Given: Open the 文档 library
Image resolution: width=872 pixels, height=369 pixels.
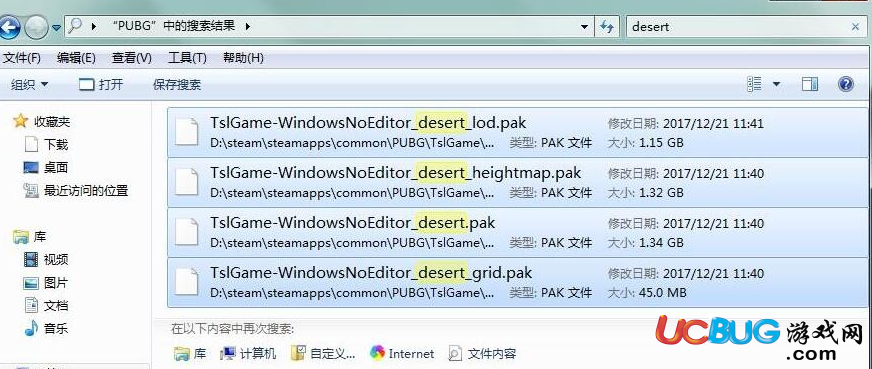Looking at the screenshot, I should pyautogui.click(x=56, y=306).
